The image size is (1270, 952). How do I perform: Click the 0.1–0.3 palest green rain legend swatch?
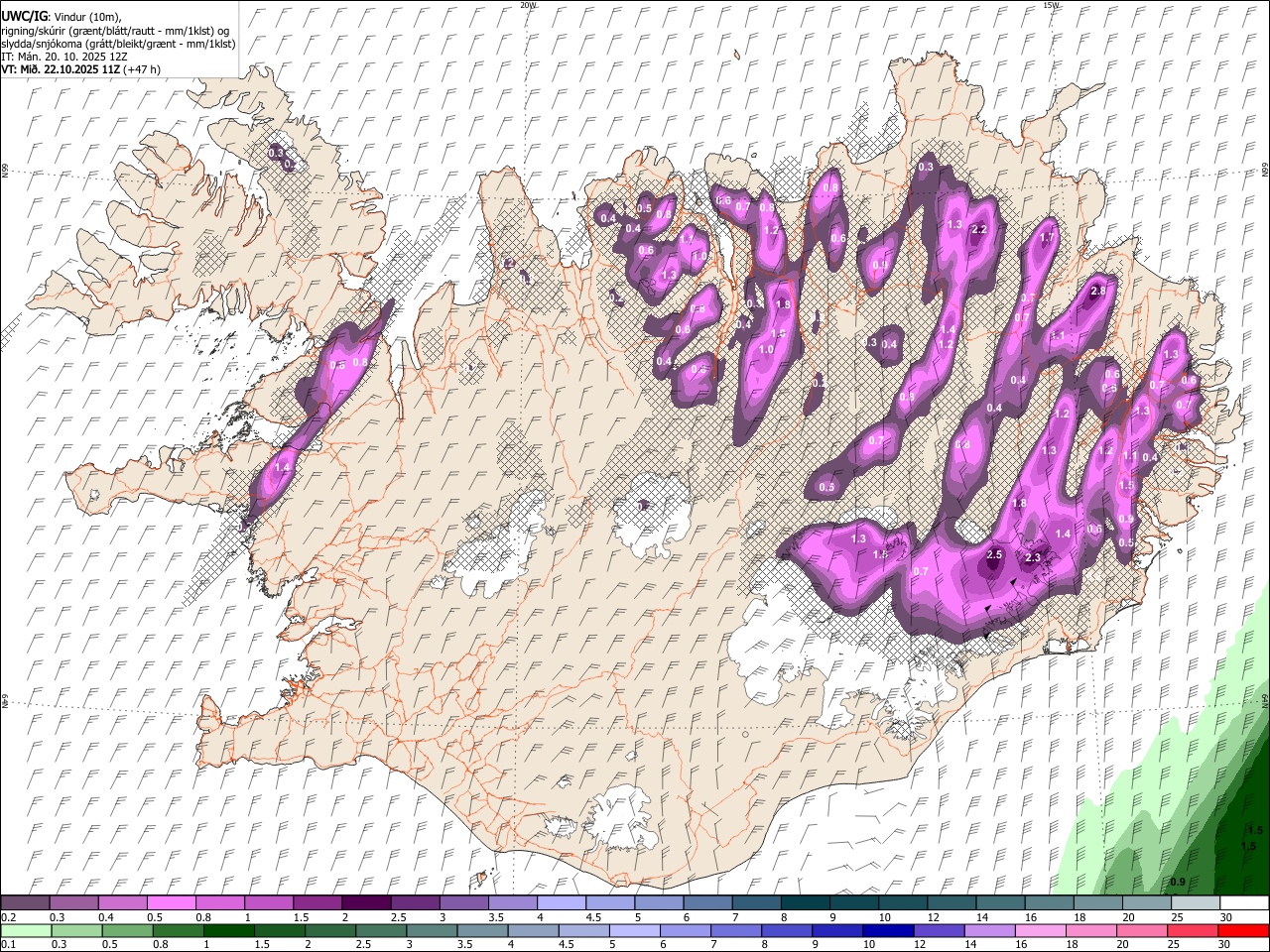25,930
